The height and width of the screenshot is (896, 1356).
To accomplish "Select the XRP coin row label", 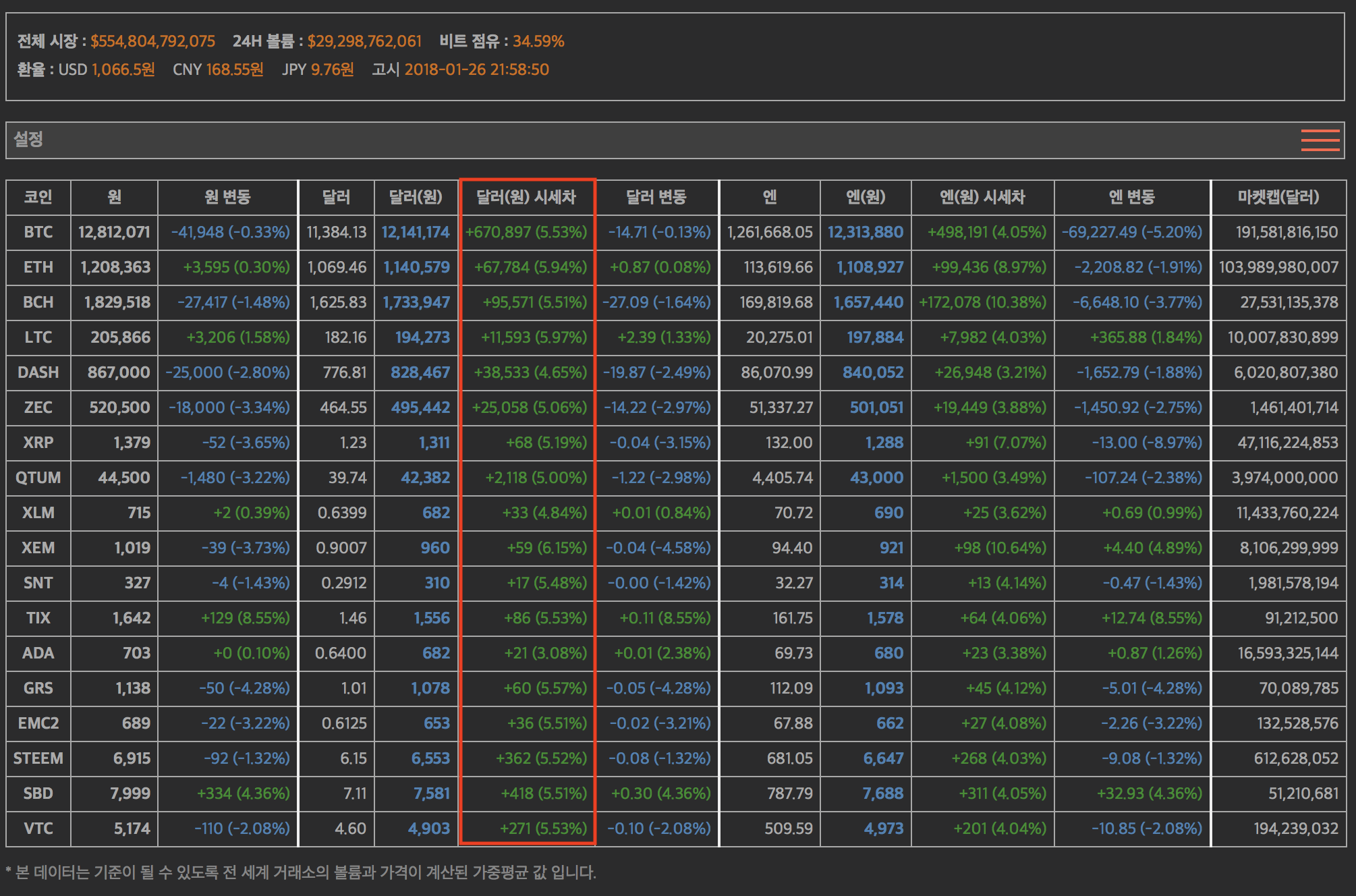I will click(x=38, y=443).
